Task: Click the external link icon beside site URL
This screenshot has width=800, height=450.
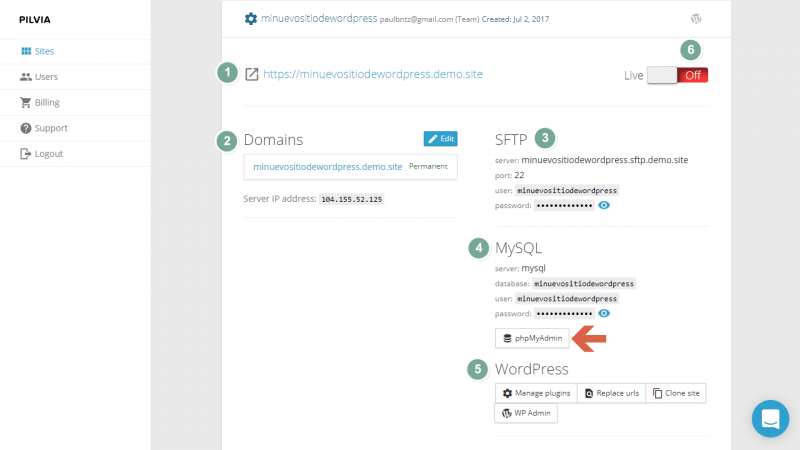Action: 252,74
